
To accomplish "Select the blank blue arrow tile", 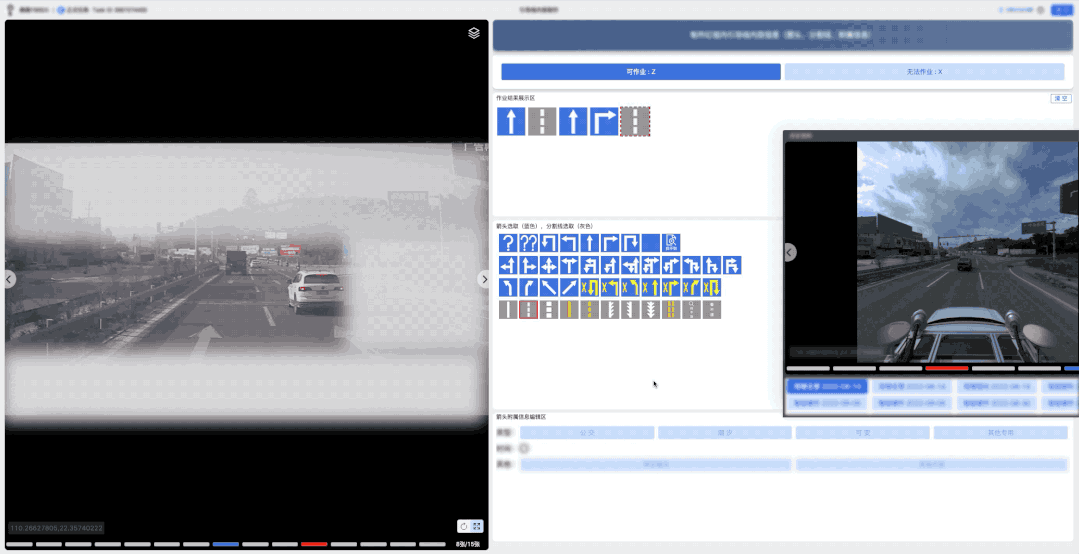I will [650, 243].
